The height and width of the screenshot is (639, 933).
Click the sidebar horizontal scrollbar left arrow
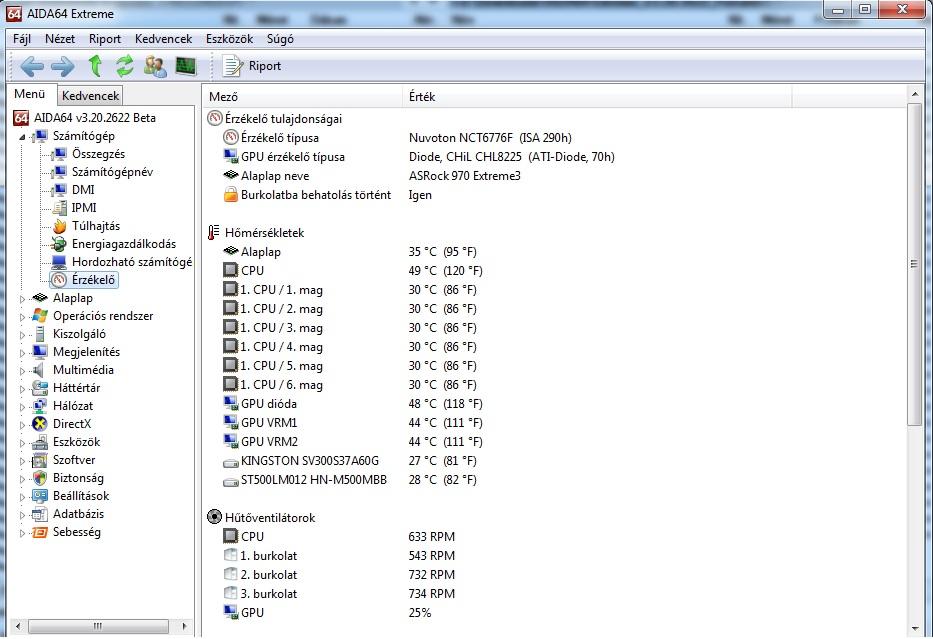[18, 626]
